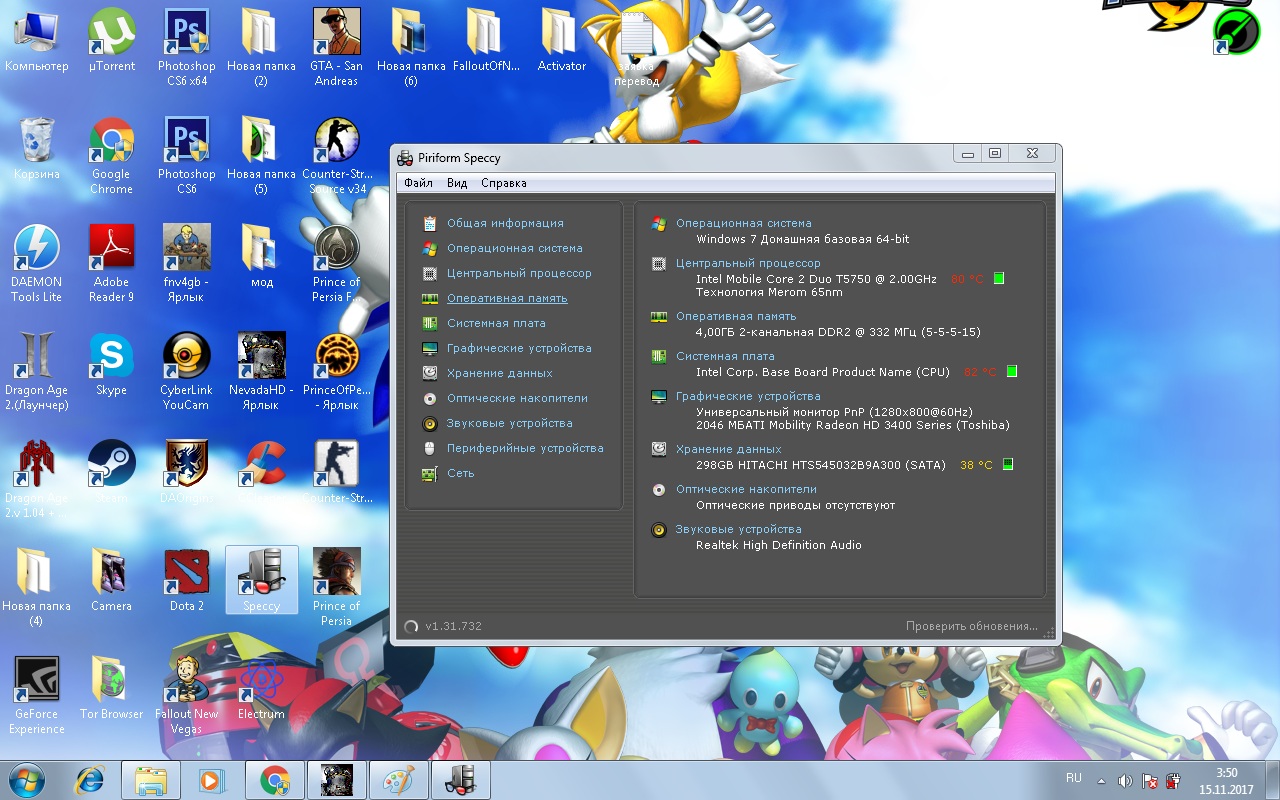Click the Центральный процессор sidebar icon

coord(430,273)
